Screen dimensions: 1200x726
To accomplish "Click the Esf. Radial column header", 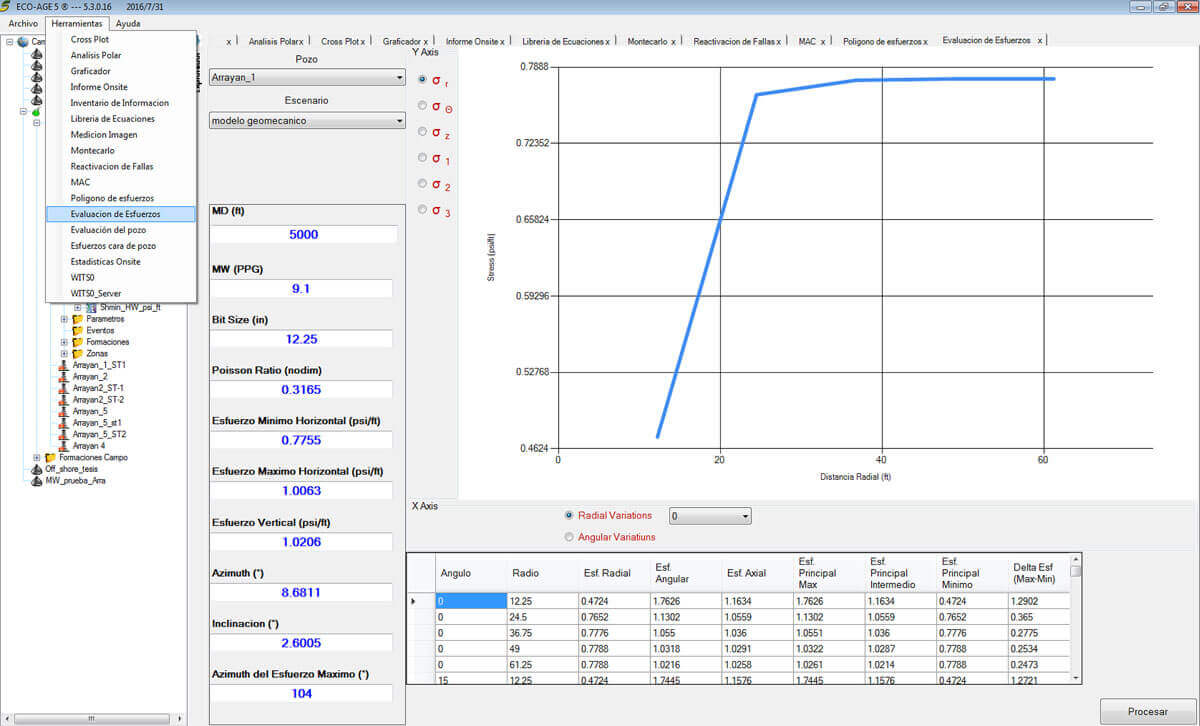I will pos(614,573).
